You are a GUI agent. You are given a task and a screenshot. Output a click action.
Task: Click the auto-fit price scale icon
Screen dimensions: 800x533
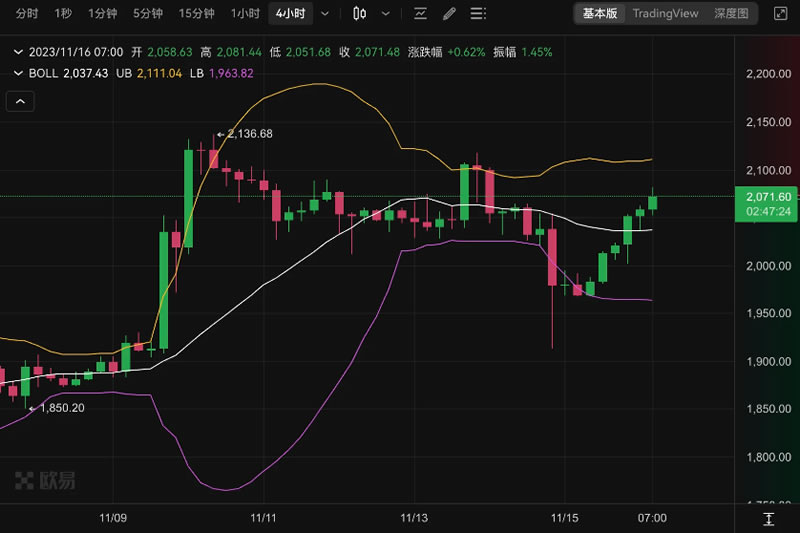click(768, 518)
